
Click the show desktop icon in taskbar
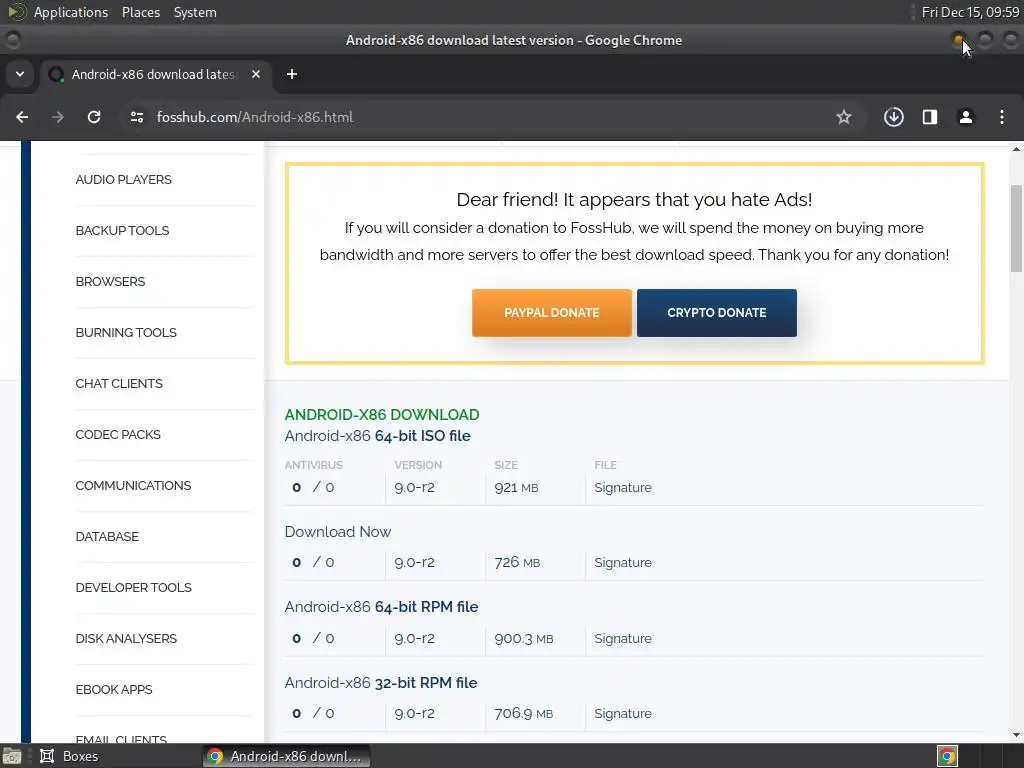click(12, 756)
